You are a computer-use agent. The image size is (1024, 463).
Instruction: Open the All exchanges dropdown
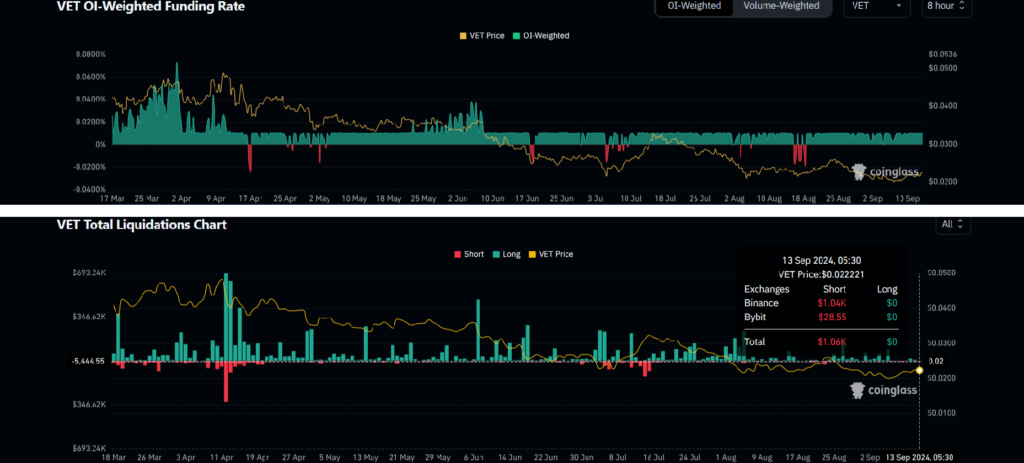pyautogui.click(x=953, y=224)
